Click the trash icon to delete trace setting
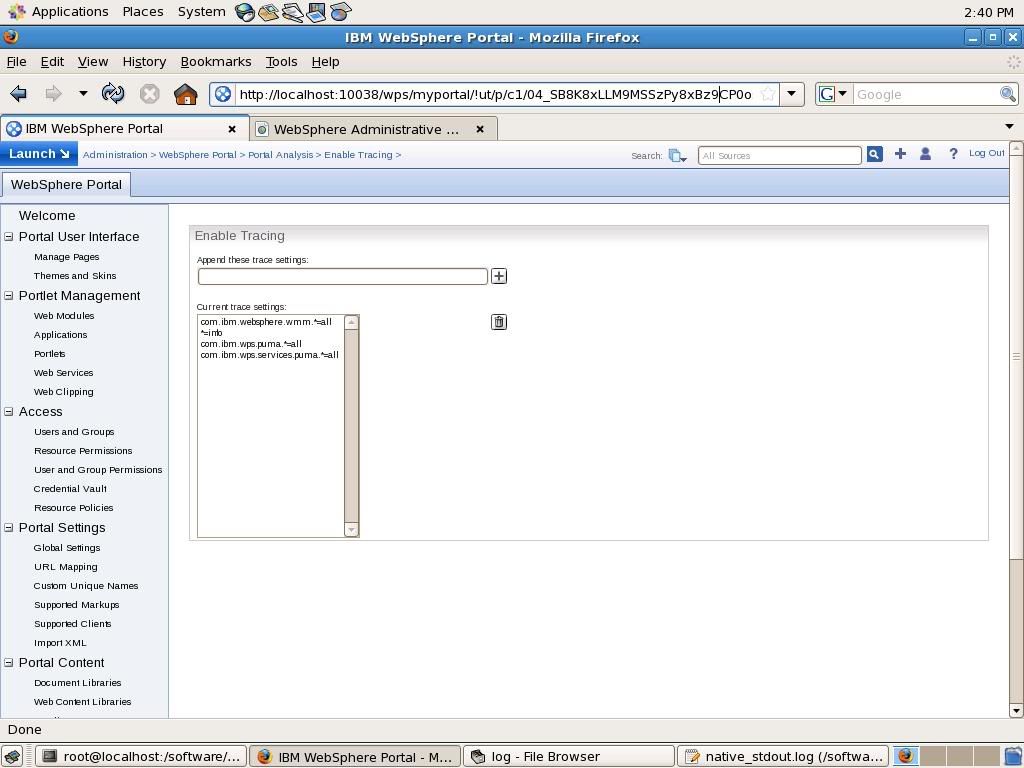Image resolution: width=1024 pixels, height=768 pixels. (x=499, y=322)
